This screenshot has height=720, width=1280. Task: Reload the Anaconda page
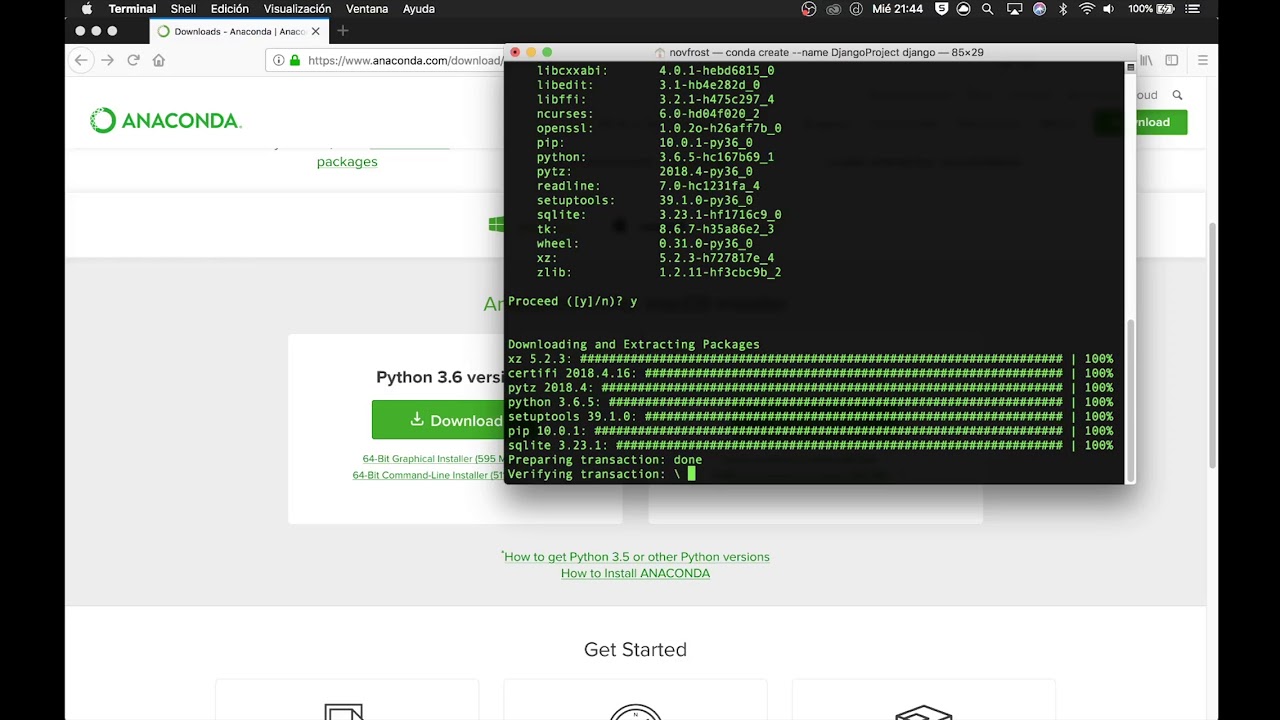(x=133, y=60)
